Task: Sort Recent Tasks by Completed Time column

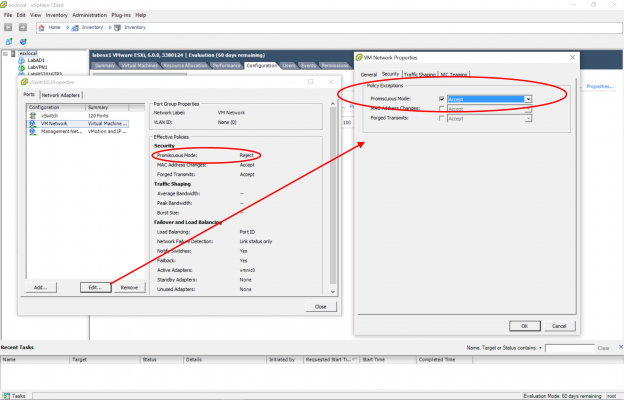Action: coord(445,359)
